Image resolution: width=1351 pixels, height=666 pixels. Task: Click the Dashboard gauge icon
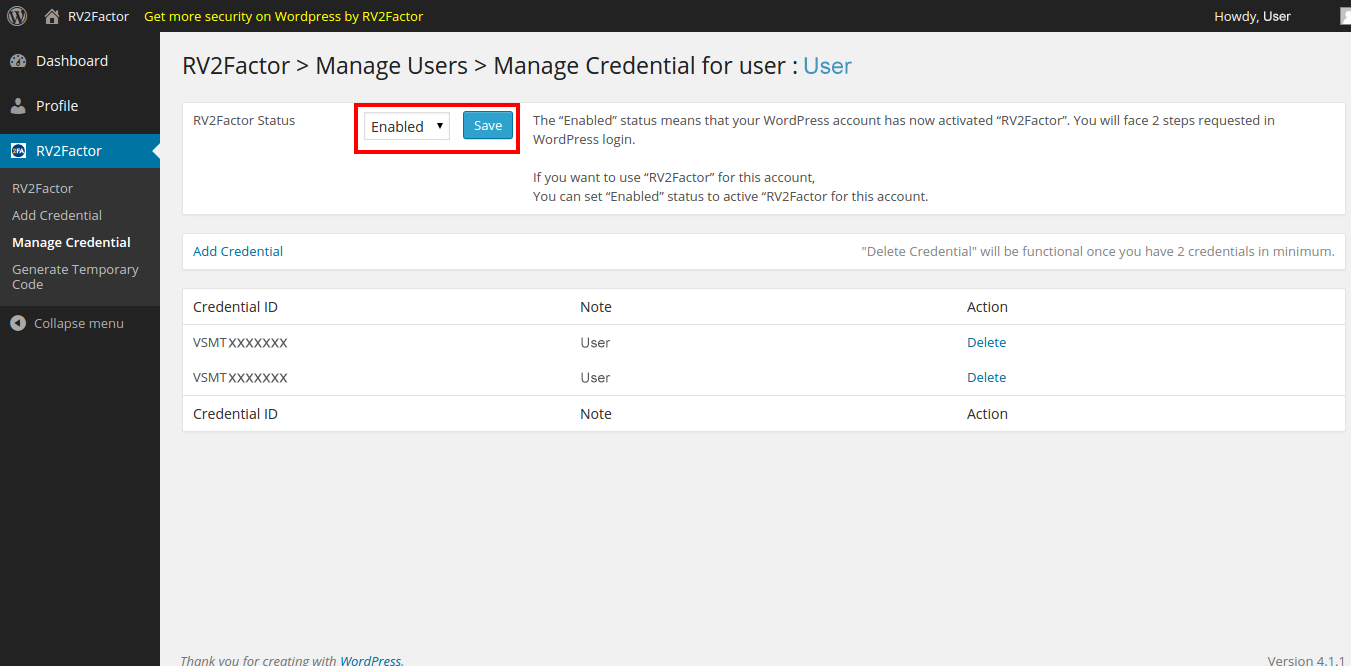pyautogui.click(x=18, y=61)
